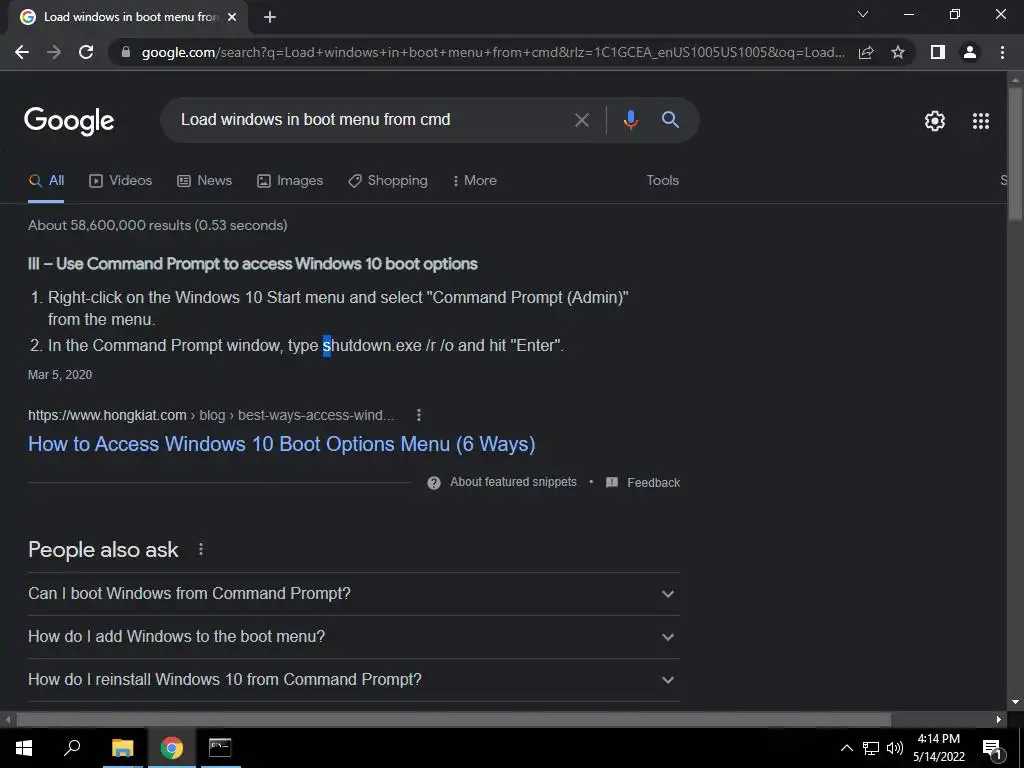Switch to the Images tab
This screenshot has width=1024, height=768.
290,181
